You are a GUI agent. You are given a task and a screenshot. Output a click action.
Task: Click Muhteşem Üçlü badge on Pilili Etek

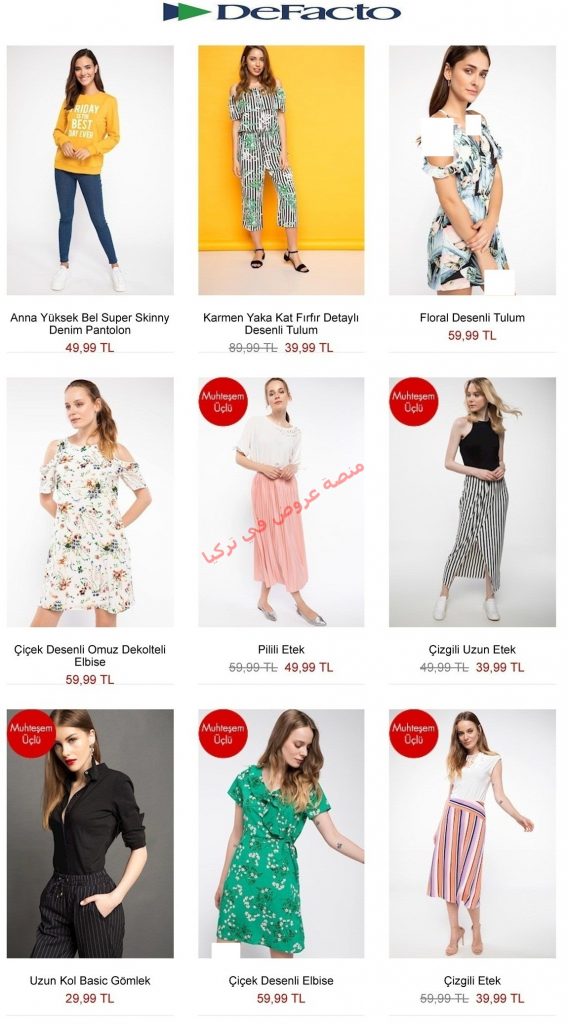pos(223,402)
